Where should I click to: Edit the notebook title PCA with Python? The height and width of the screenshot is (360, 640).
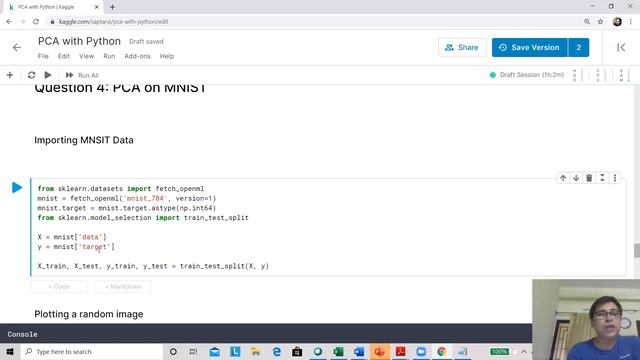coord(79,41)
